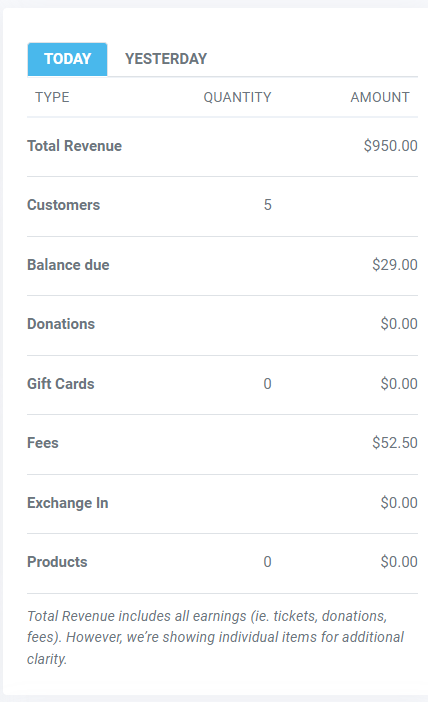Click the QUANTITY column header
Screen dimensions: 428x702
click(x=237, y=97)
